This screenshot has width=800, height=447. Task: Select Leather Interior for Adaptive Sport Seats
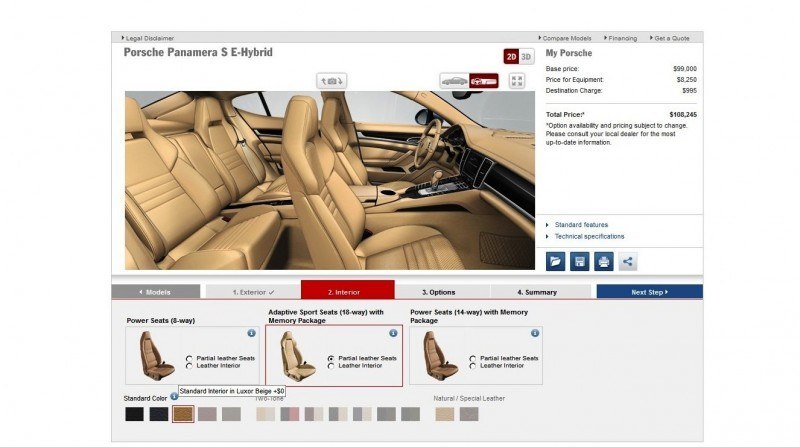pos(331,366)
